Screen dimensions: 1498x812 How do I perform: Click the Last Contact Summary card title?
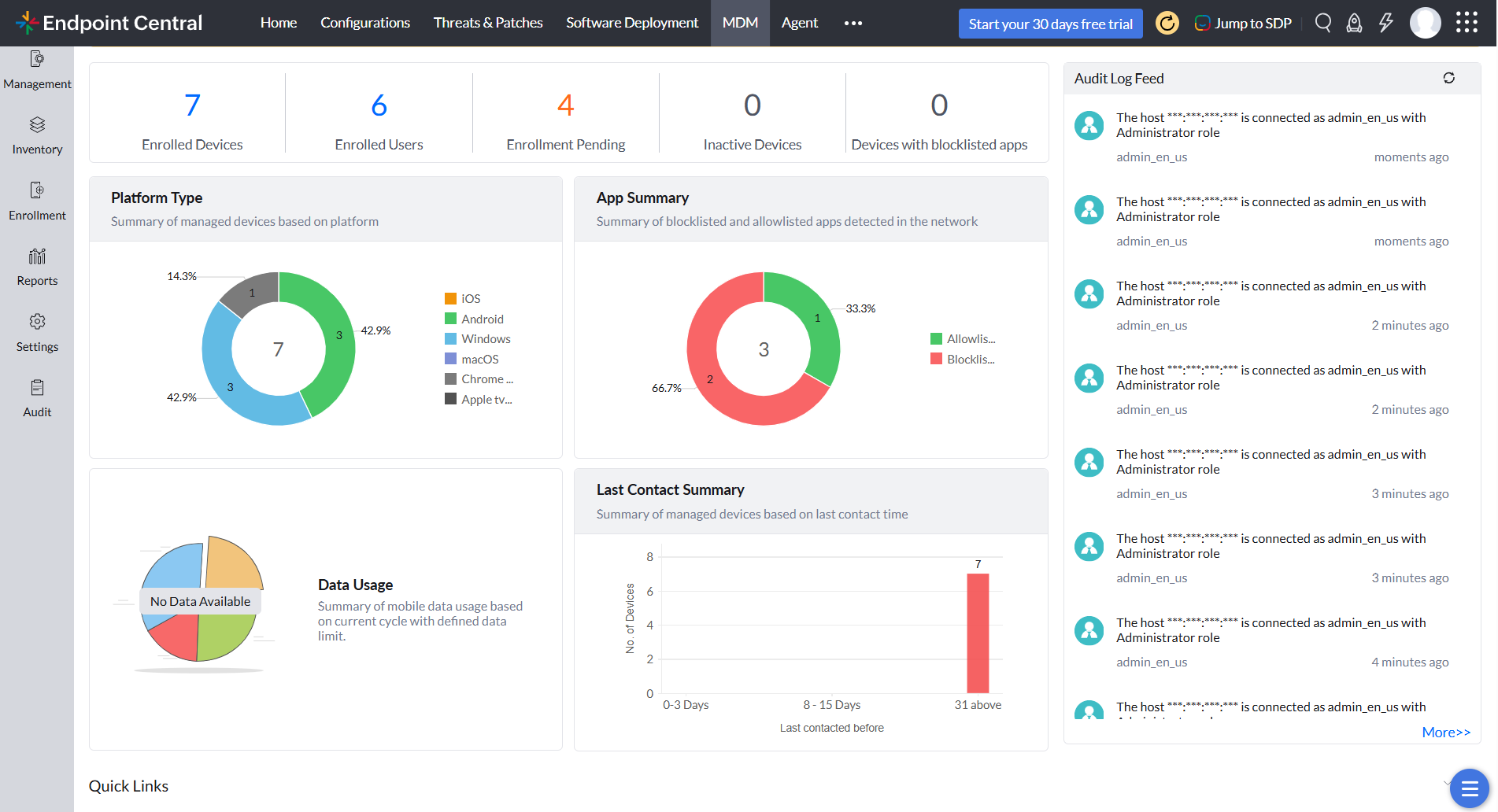click(x=670, y=489)
